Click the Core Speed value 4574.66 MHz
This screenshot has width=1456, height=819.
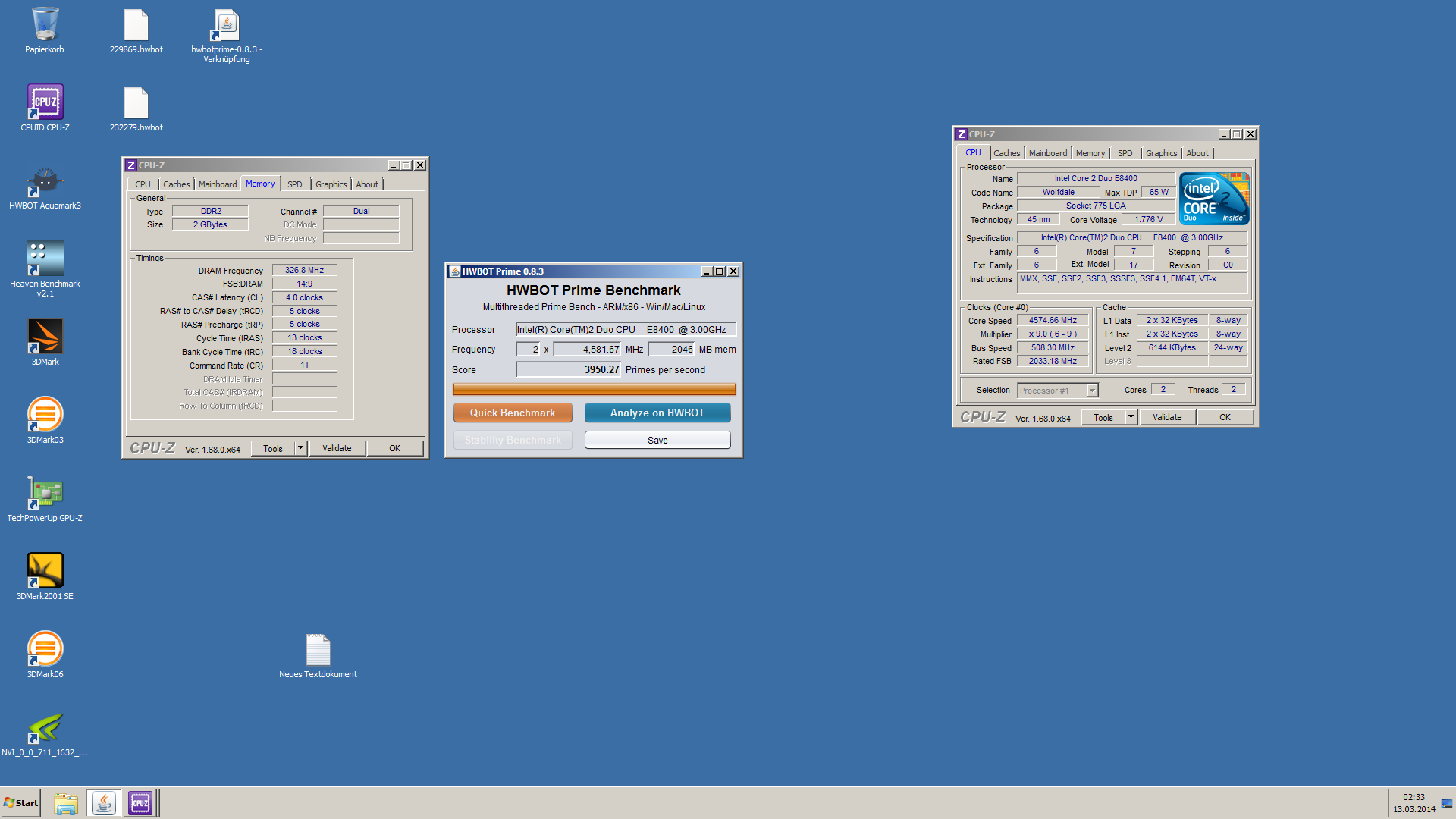1053,320
